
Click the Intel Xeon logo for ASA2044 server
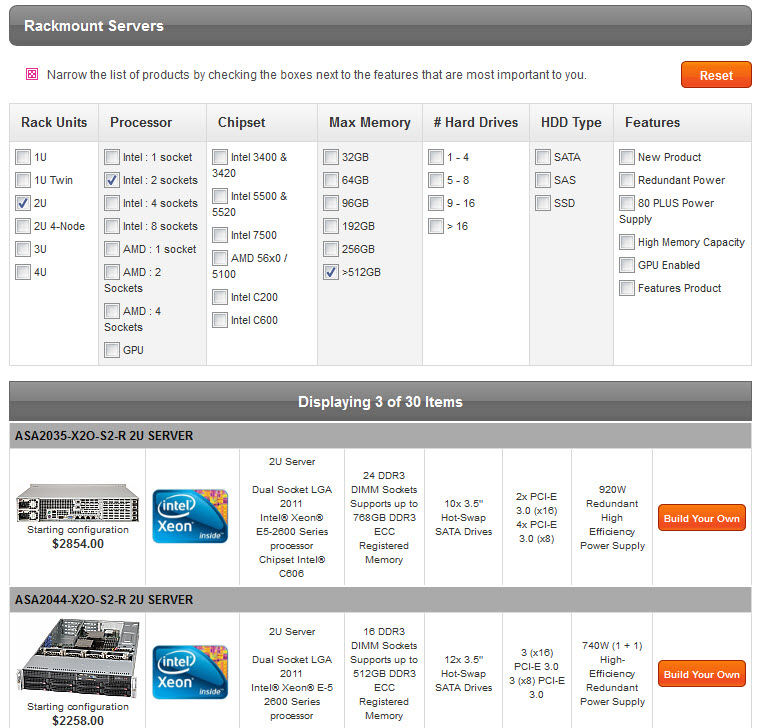(190, 672)
